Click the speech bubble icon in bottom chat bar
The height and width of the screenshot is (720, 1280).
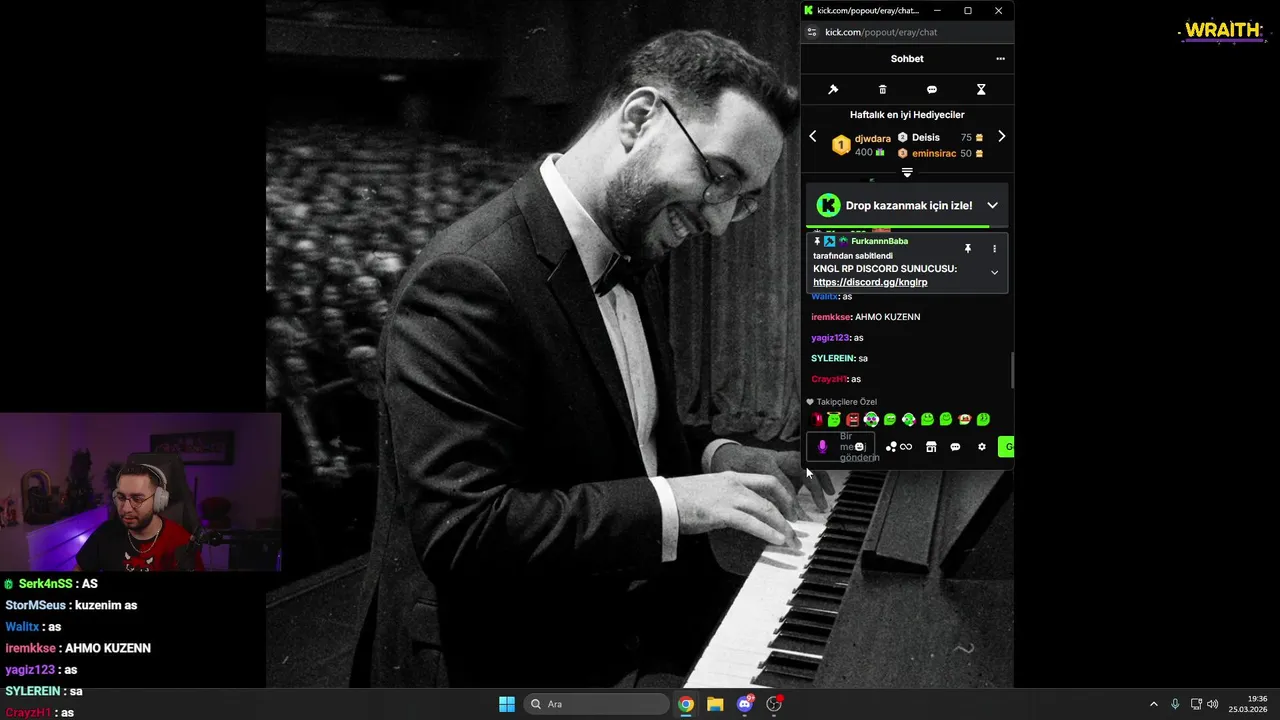coord(955,447)
